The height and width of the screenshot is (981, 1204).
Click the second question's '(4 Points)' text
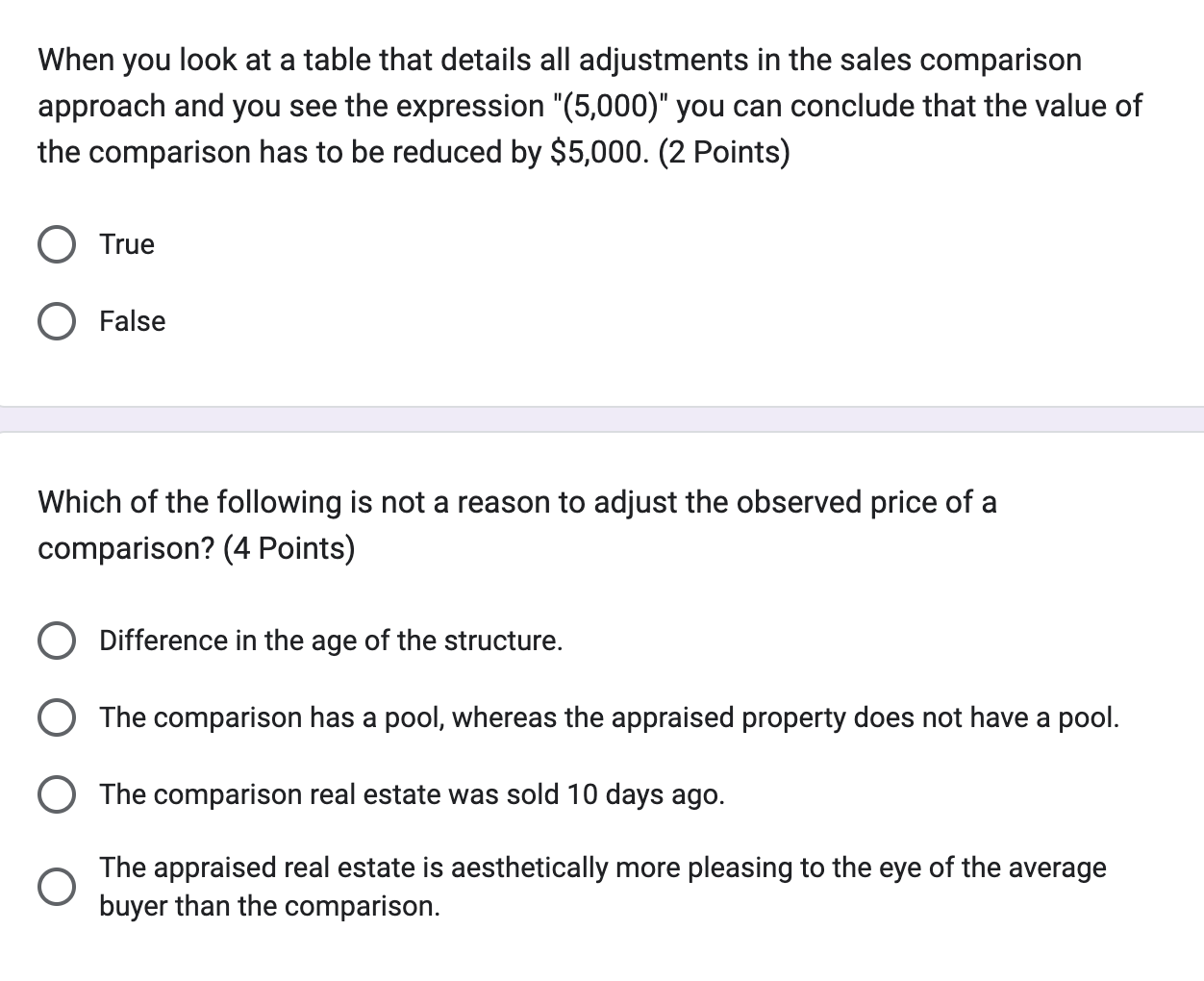pyautogui.click(x=290, y=548)
